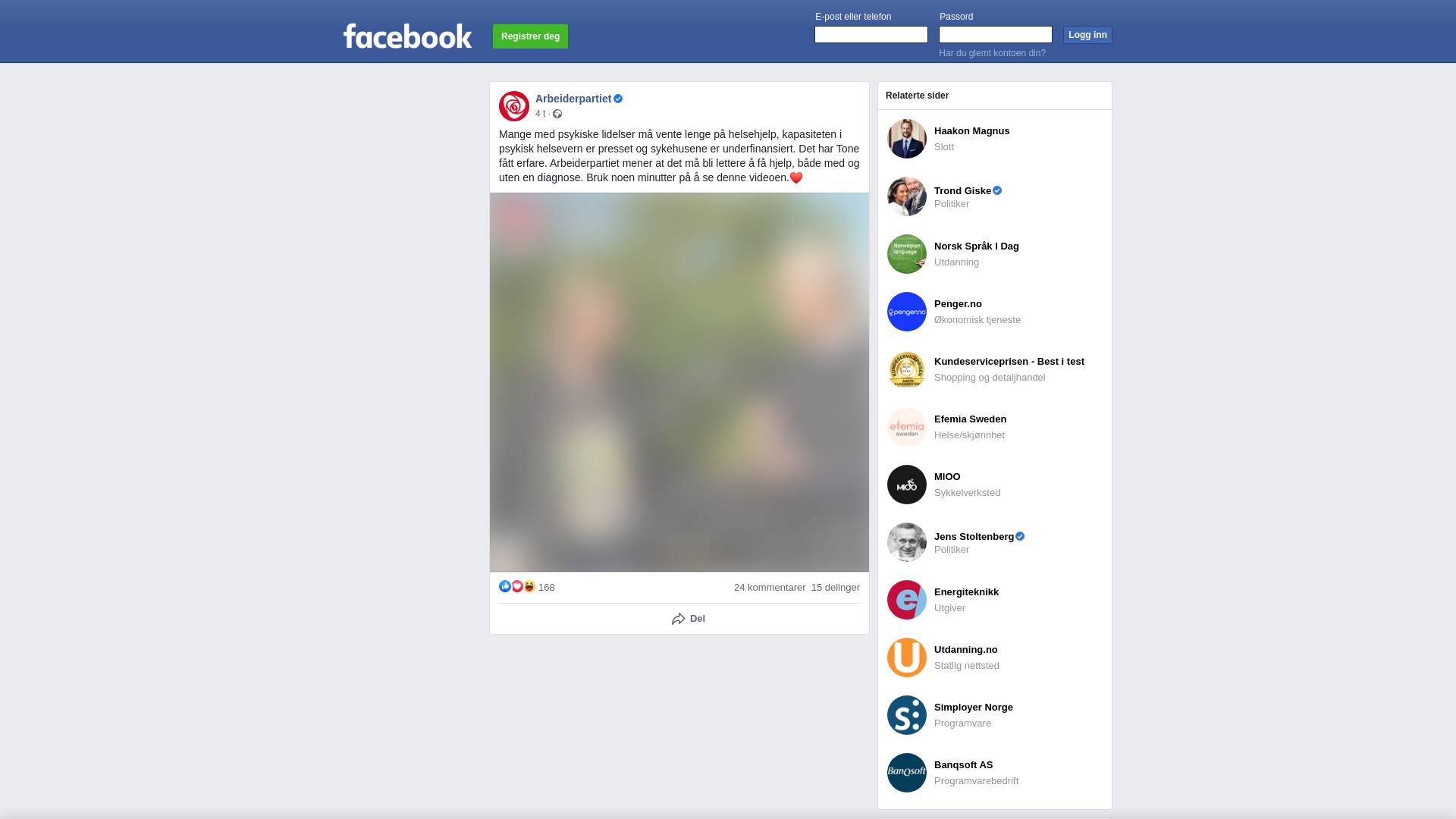Open Jens Stoltenberg page link
The image size is (1456, 819).
click(974, 536)
